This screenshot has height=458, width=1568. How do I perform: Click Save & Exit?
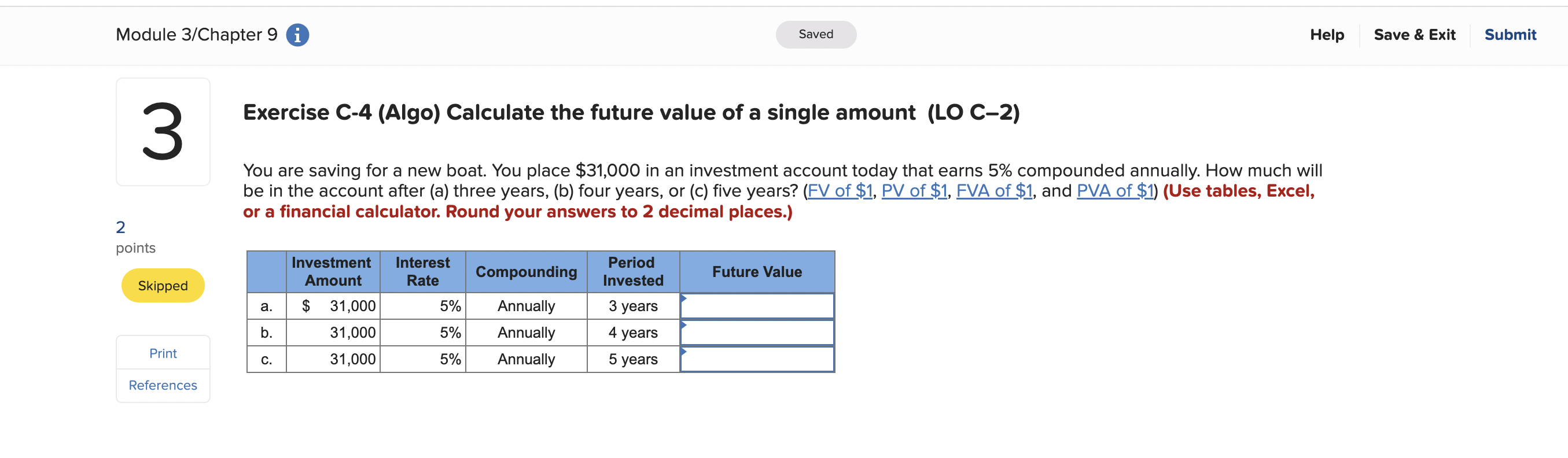(x=1415, y=35)
